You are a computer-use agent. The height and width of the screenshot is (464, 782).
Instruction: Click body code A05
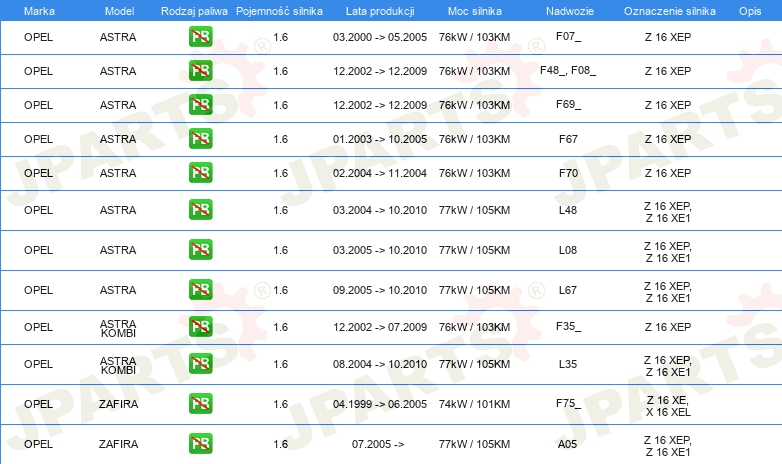[x=568, y=444]
